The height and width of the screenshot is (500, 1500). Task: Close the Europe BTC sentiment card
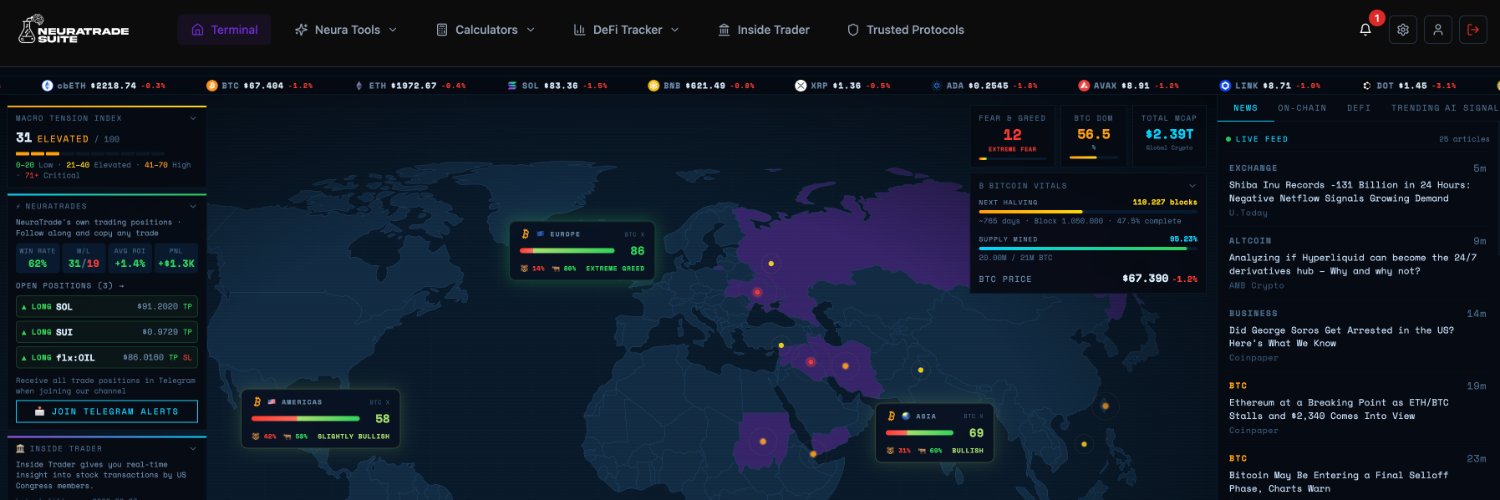click(x=641, y=234)
